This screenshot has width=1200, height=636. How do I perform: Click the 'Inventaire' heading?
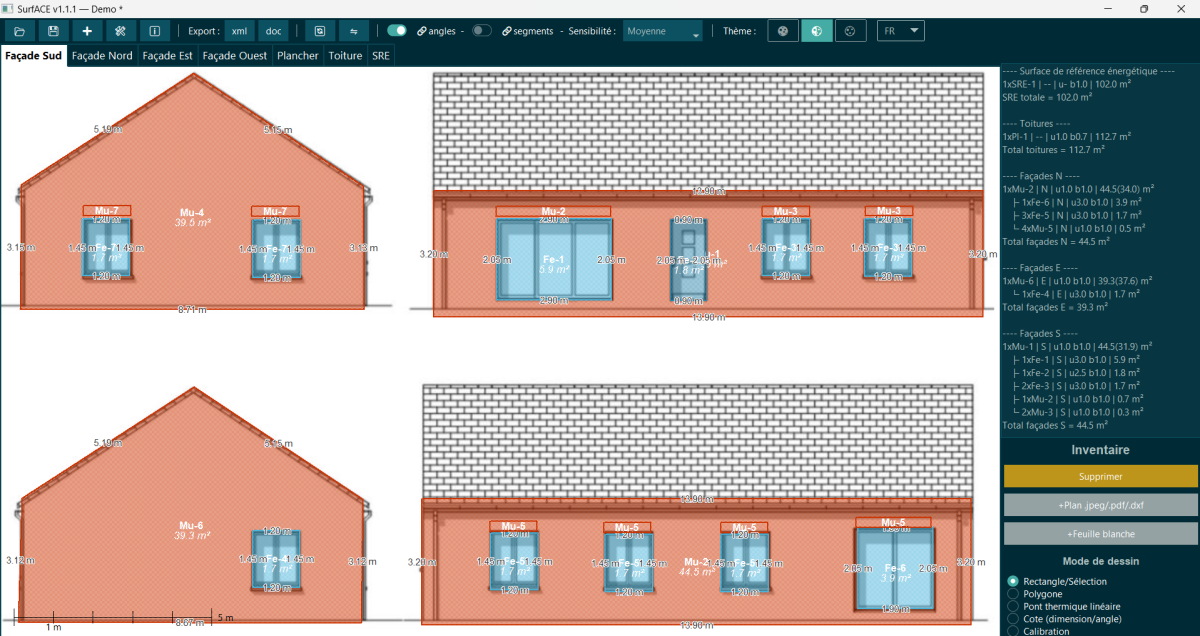coord(1100,450)
